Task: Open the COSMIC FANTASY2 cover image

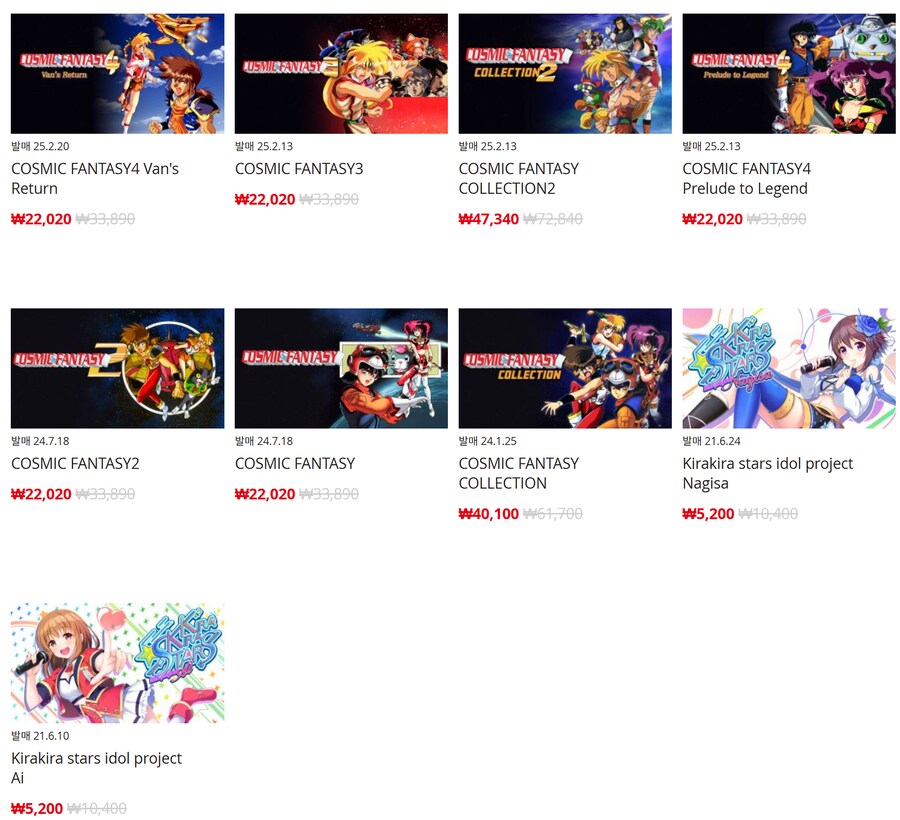Action: tap(117, 368)
